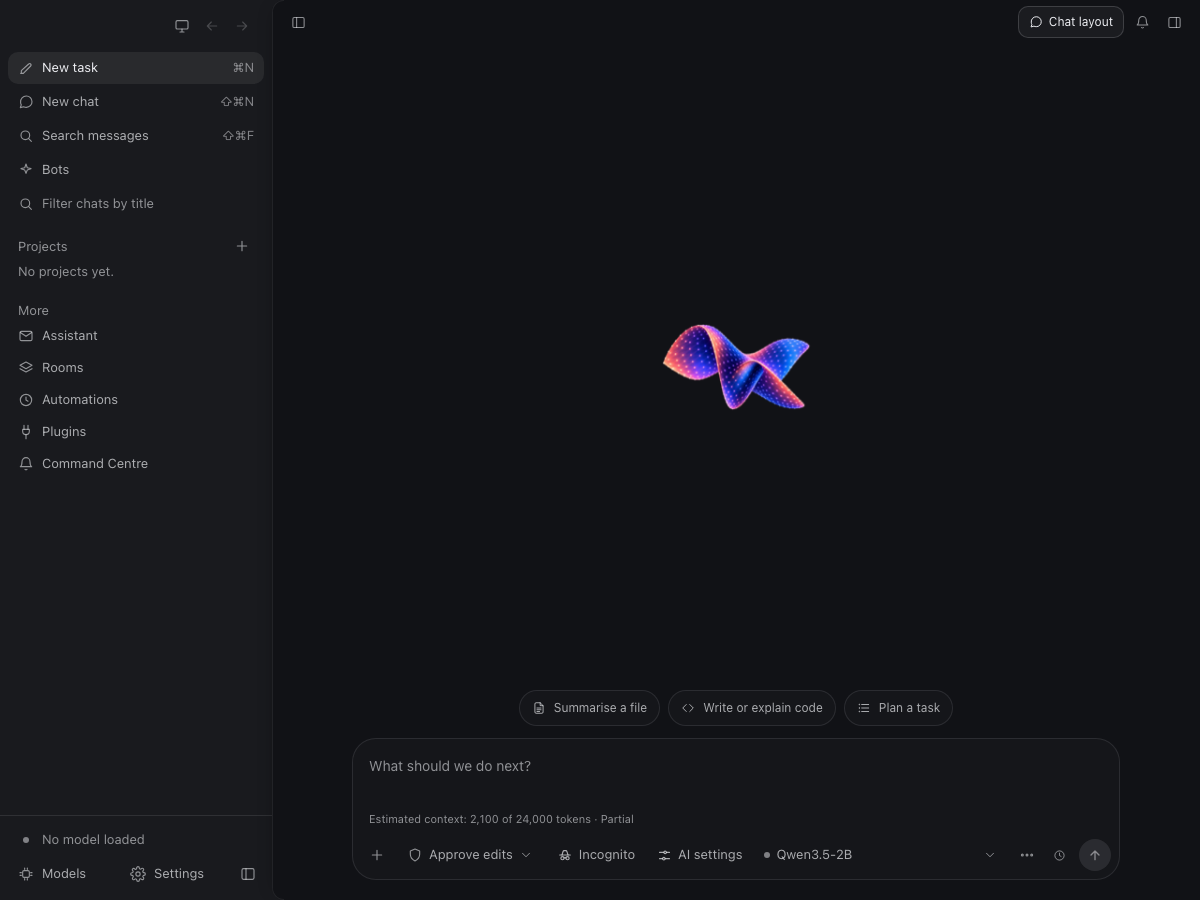Click the plus attach icon in composer
The height and width of the screenshot is (900, 1200).
tap(377, 855)
